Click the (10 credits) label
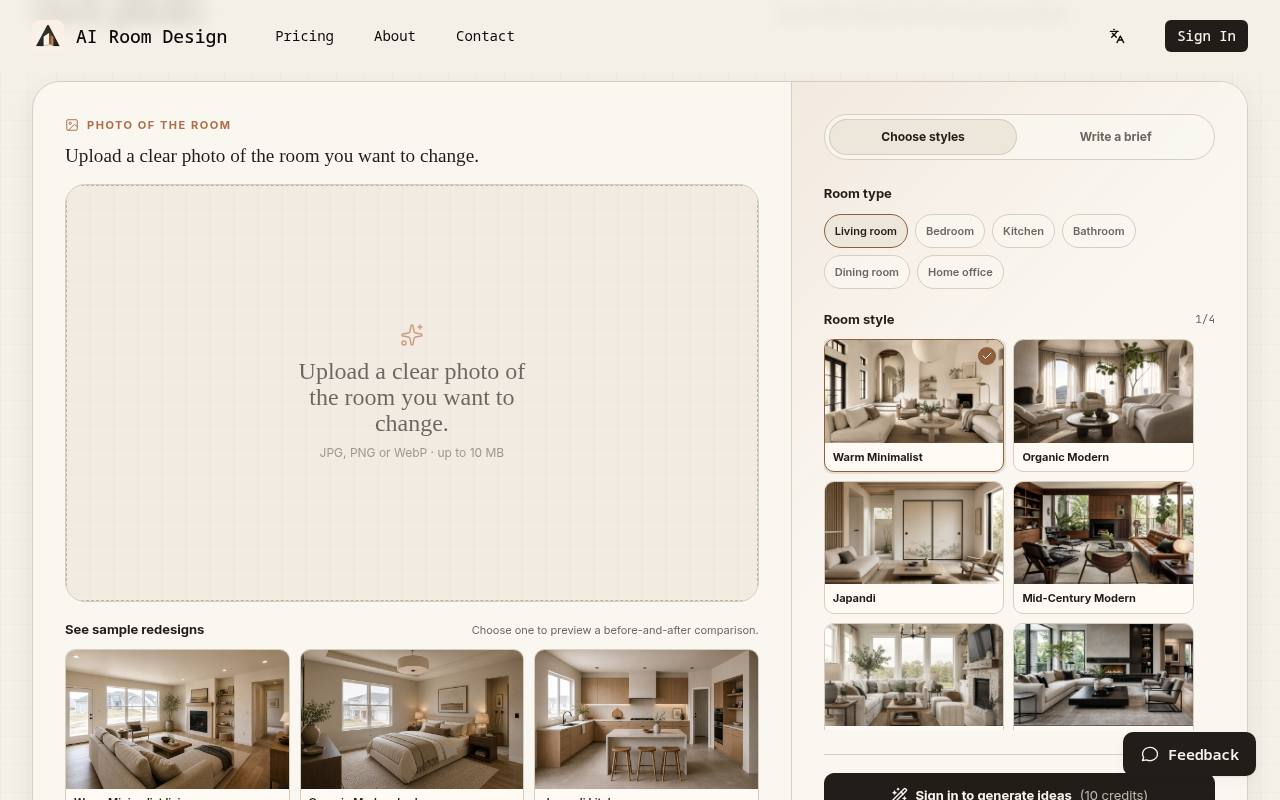Image resolution: width=1280 pixels, height=800 pixels. point(1114,795)
